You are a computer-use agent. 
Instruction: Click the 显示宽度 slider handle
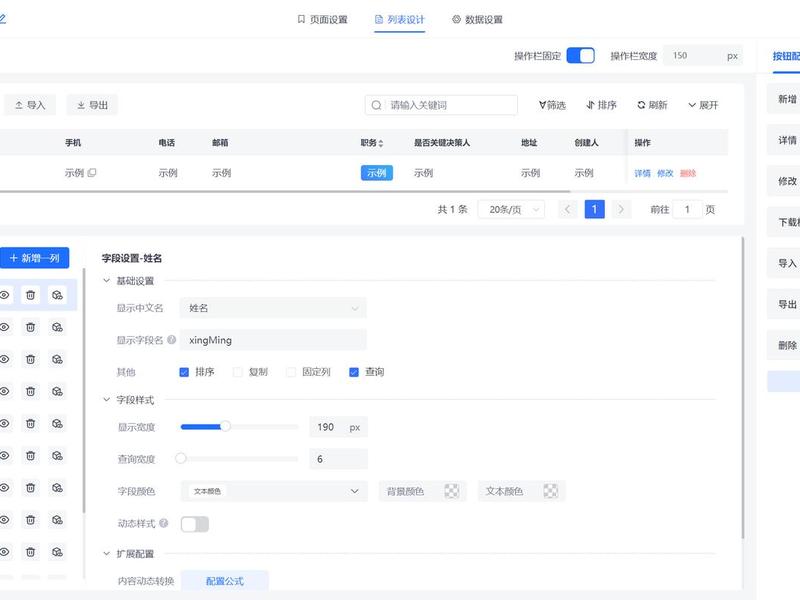click(x=225, y=427)
